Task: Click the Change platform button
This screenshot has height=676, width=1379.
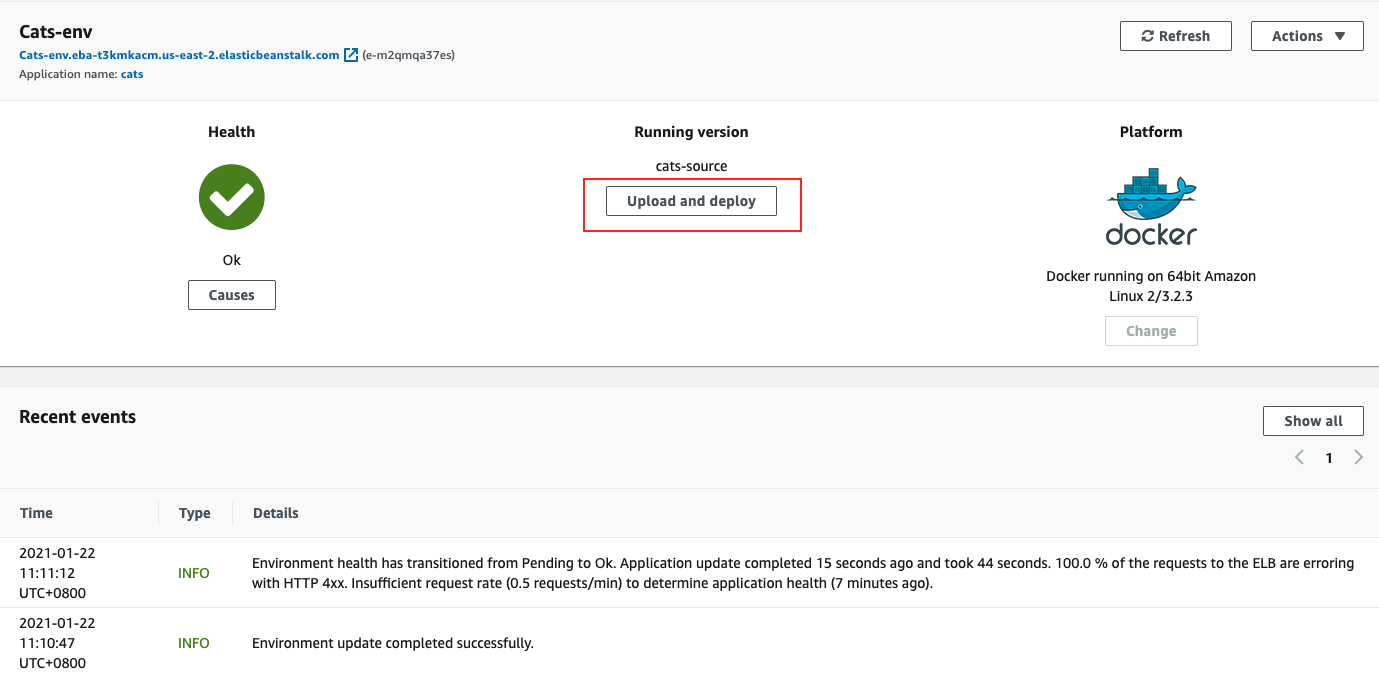Action: (1151, 331)
